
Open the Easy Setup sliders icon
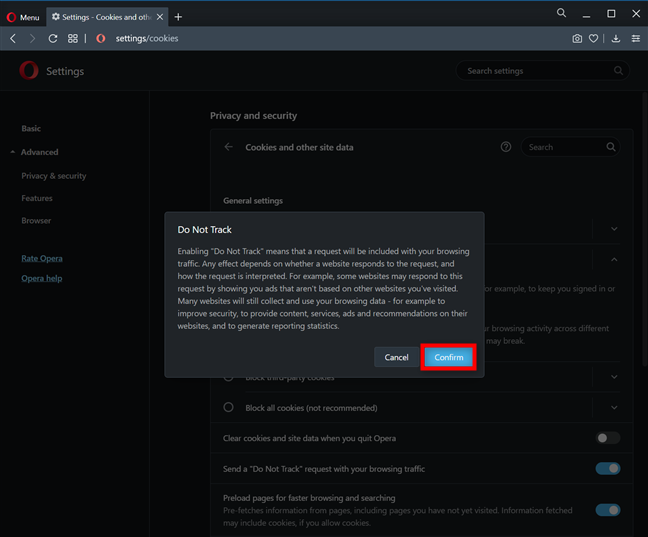[x=636, y=38]
